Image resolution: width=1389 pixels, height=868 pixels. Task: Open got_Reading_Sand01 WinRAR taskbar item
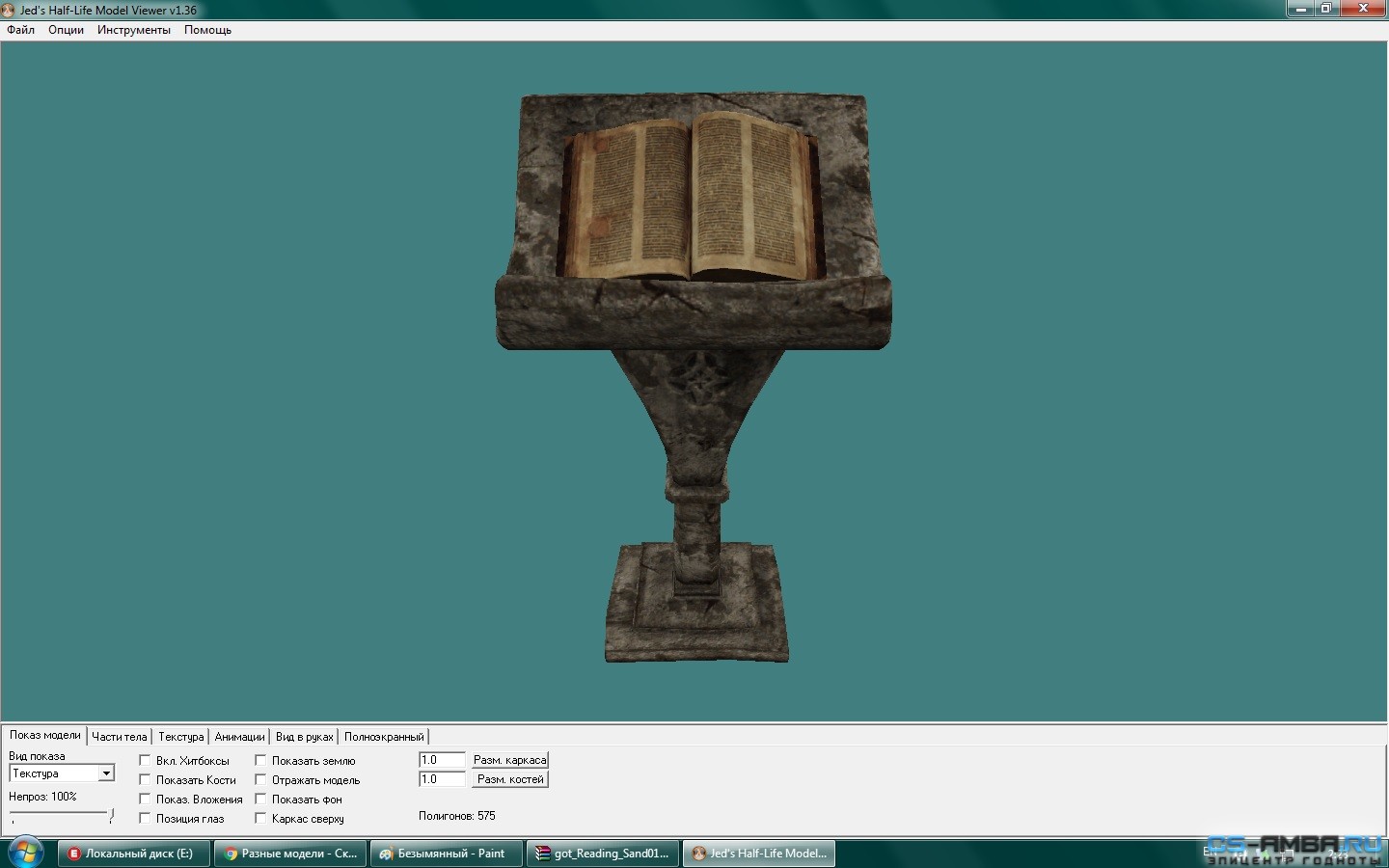[x=603, y=854]
